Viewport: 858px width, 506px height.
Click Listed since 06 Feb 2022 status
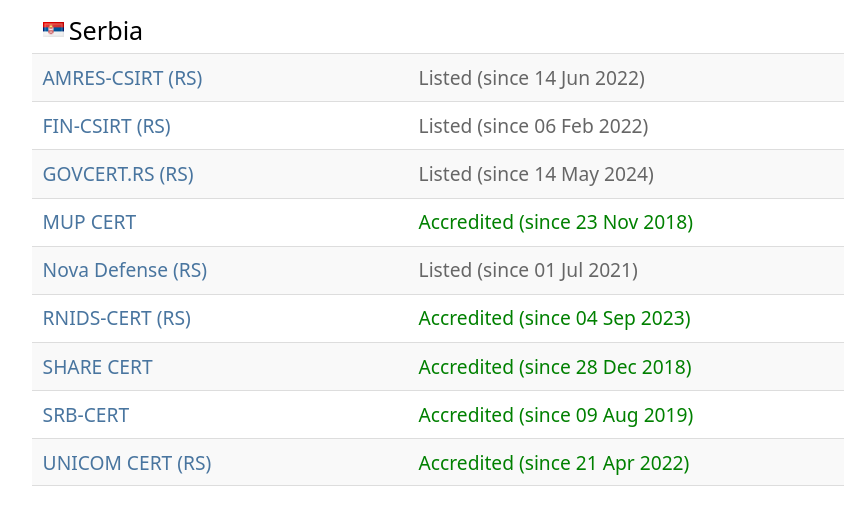pyautogui.click(x=534, y=126)
